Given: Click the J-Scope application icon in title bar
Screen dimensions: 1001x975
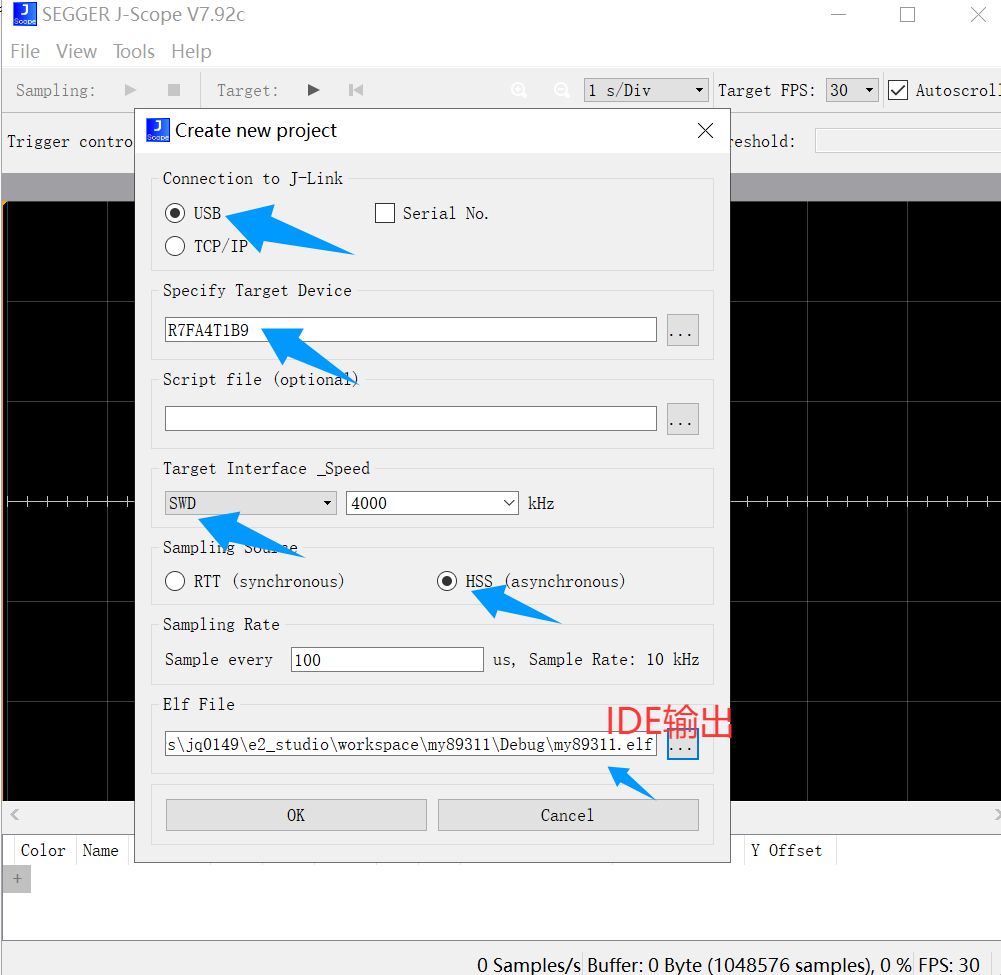Looking at the screenshot, I should [x=25, y=14].
